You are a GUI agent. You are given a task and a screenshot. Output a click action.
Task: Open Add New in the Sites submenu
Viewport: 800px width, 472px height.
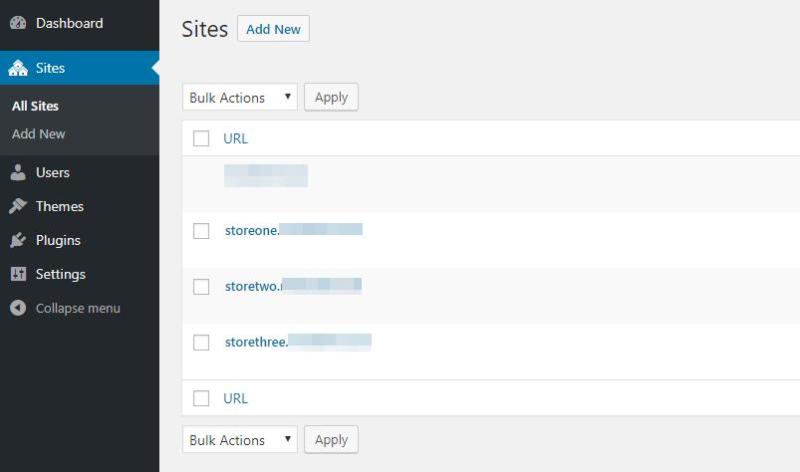tap(39, 134)
